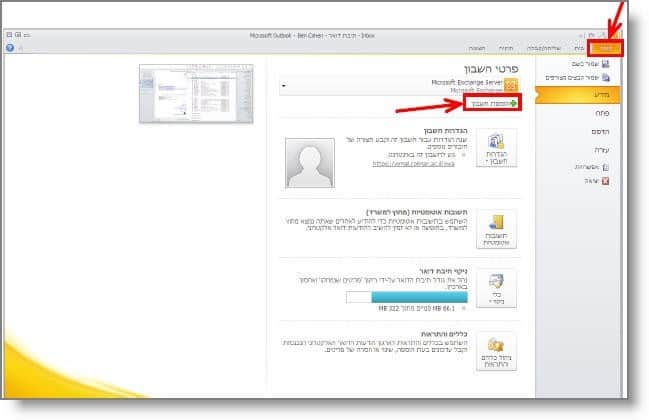Open Manage Rules and Alerts button
Screen dimensions: 649x420
point(496,351)
